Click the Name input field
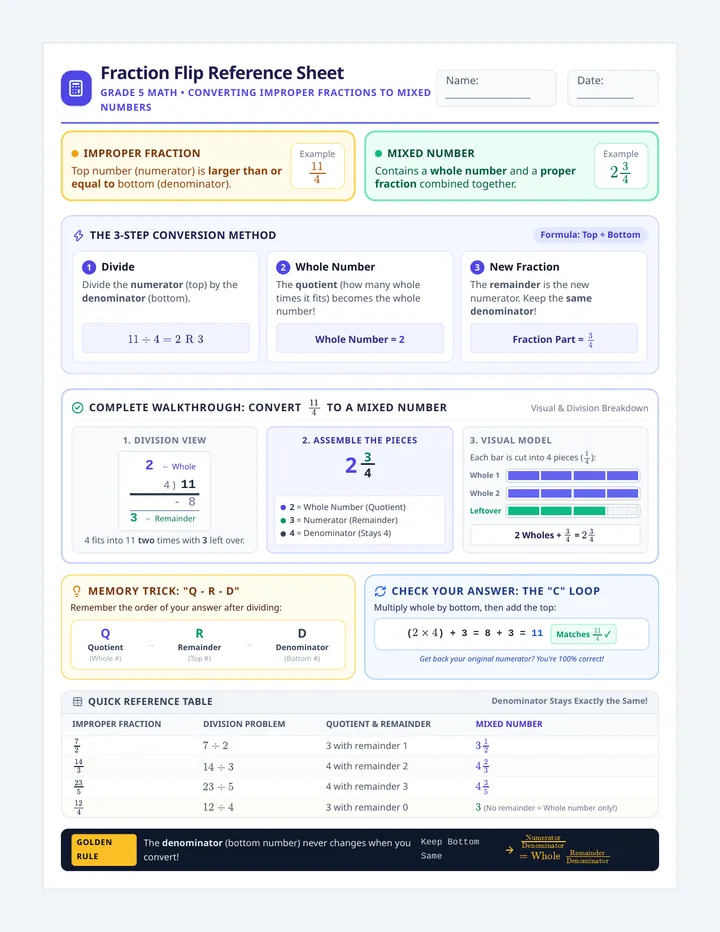This screenshot has width=720, height=932. point(496,88)
